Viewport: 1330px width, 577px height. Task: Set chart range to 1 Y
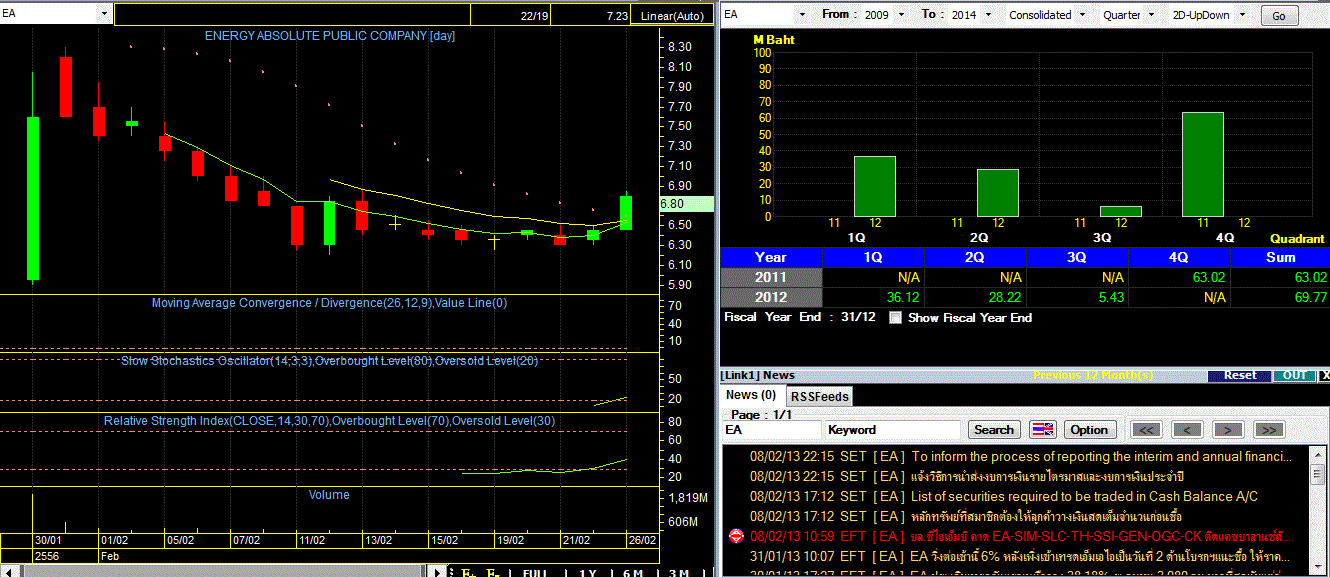(587, 572)
